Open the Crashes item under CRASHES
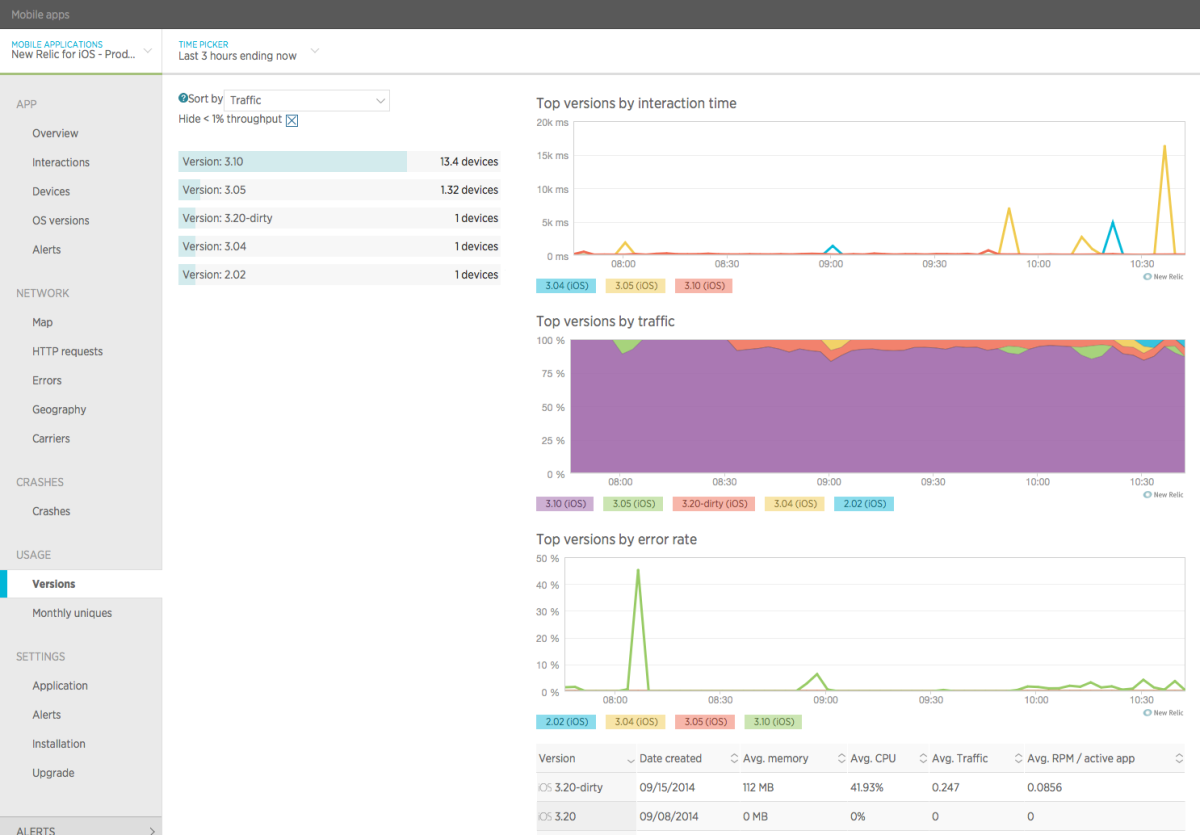 [x=51, y=511]
